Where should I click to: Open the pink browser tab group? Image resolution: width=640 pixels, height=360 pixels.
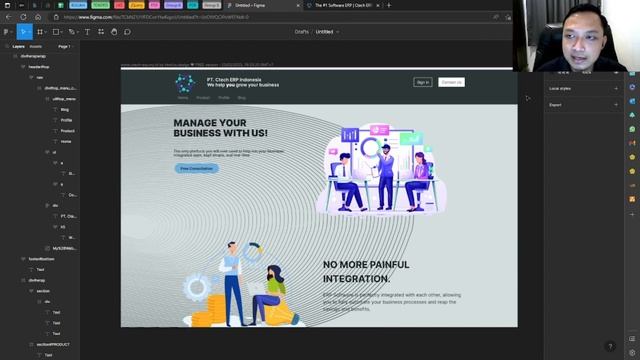pos(154,5)
